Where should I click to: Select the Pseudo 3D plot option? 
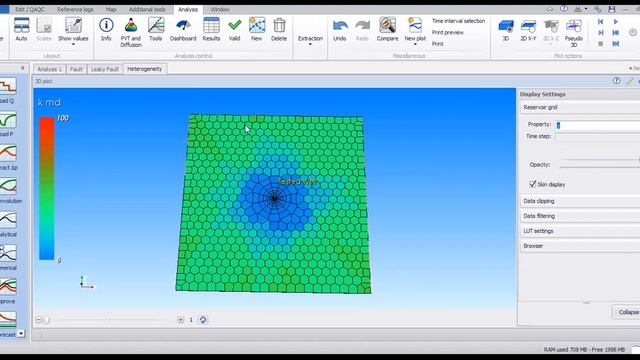click(x=573, y=33)
